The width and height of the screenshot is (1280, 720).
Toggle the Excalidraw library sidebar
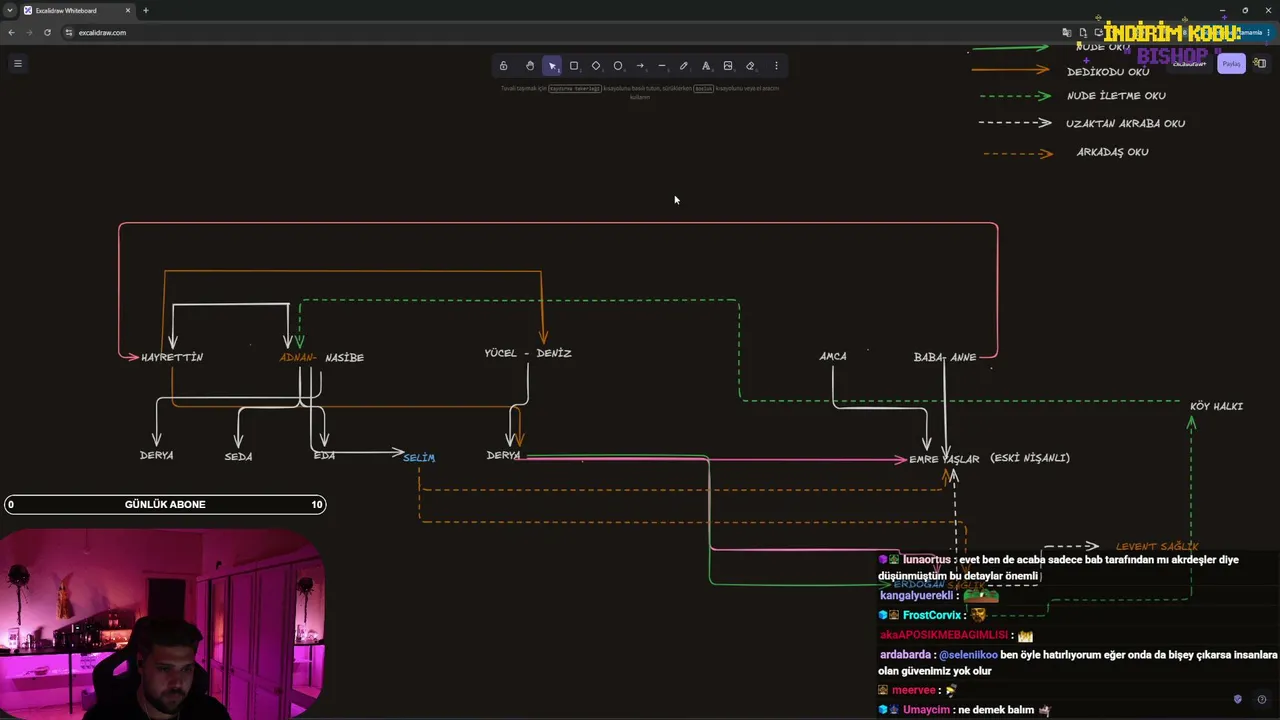click(1260, 63)
